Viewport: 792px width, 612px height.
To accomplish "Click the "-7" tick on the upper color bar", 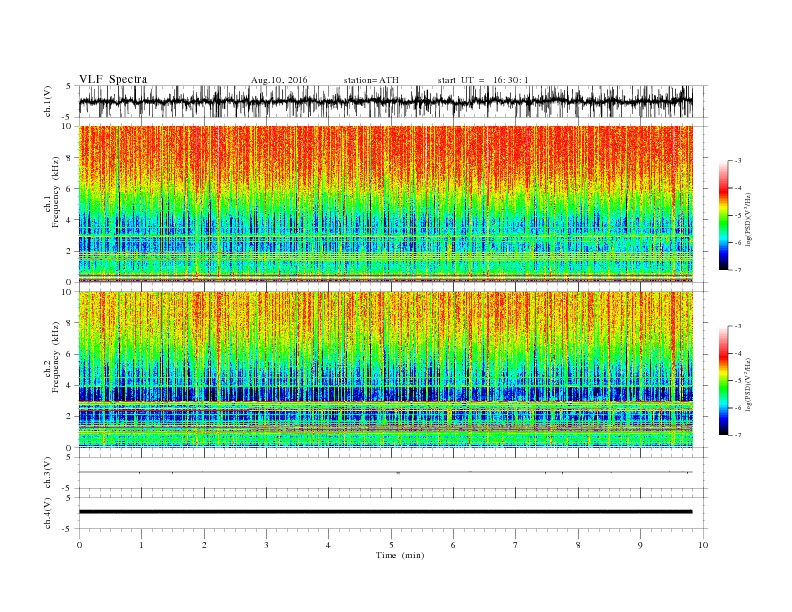I will [737, 270].
